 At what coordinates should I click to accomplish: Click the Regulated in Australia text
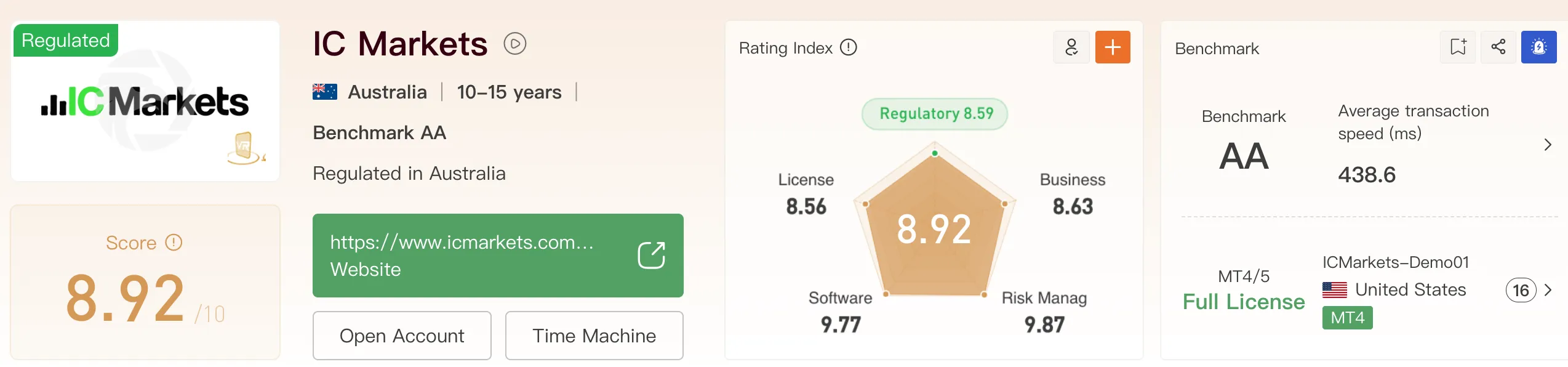point(409,174)
